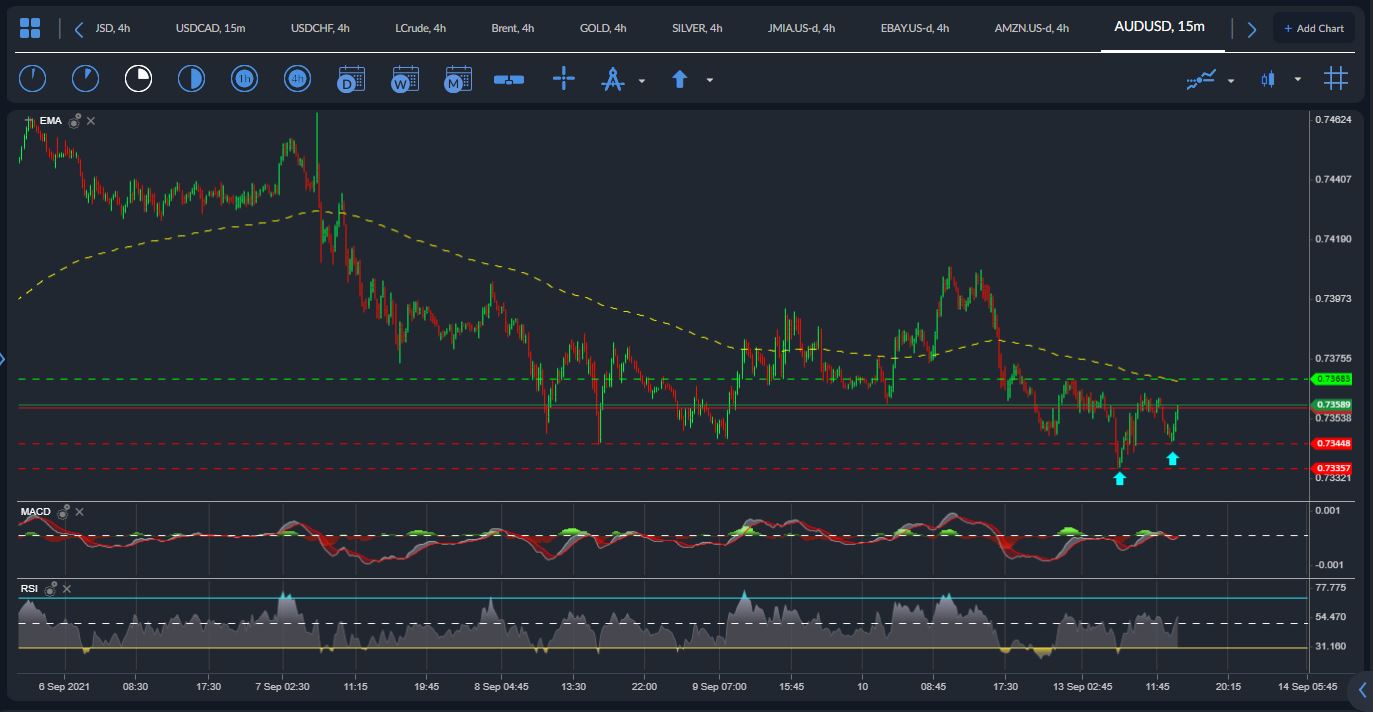Toggle the chart grid display
The width and height of the screenshot is (1373, 712).
[1335, 78]
